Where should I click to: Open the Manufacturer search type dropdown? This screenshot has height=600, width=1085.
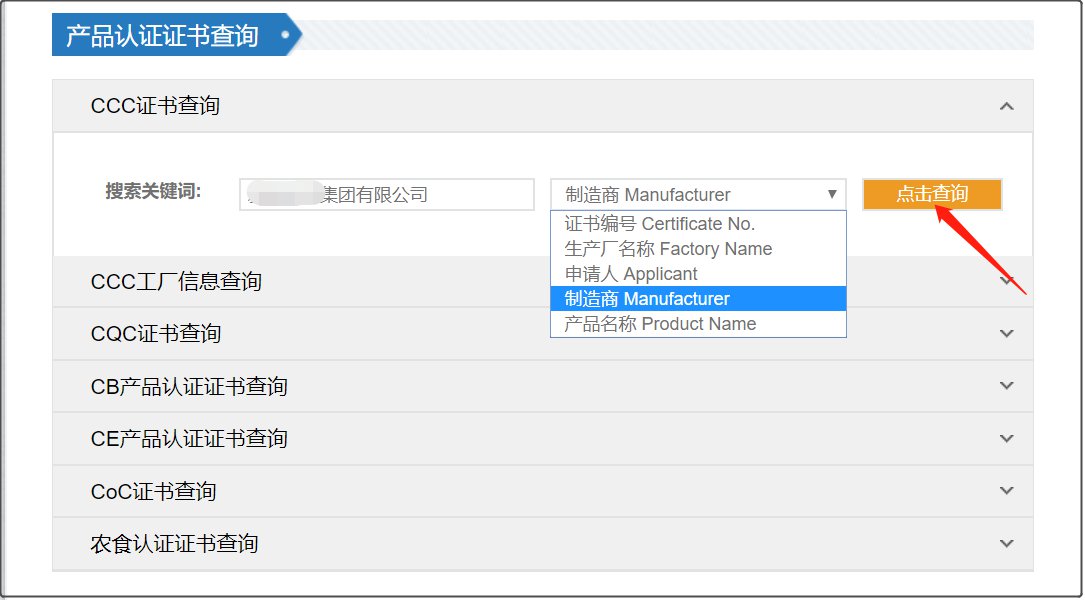pos(698,195)
